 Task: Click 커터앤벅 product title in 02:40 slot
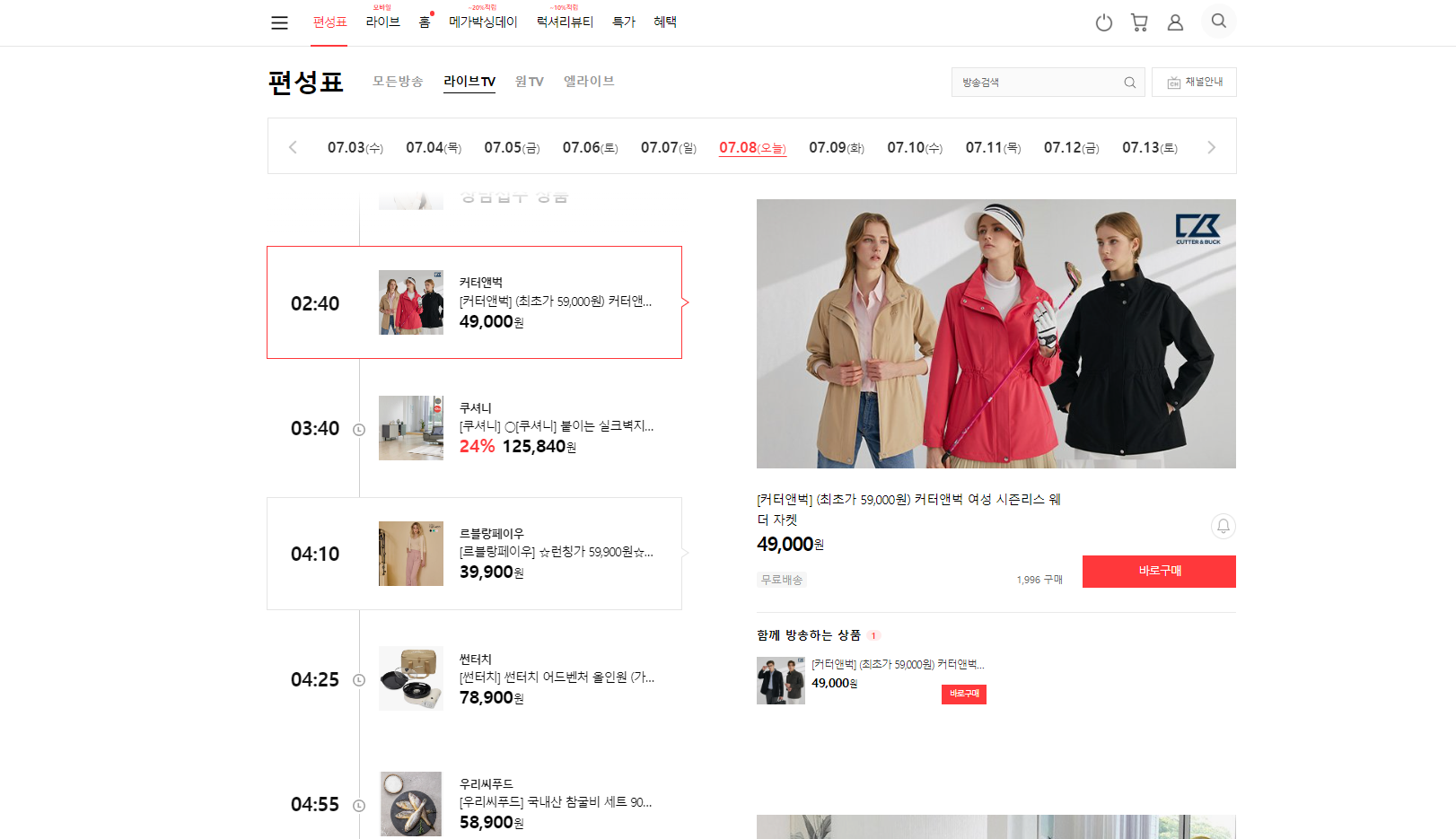556,302
